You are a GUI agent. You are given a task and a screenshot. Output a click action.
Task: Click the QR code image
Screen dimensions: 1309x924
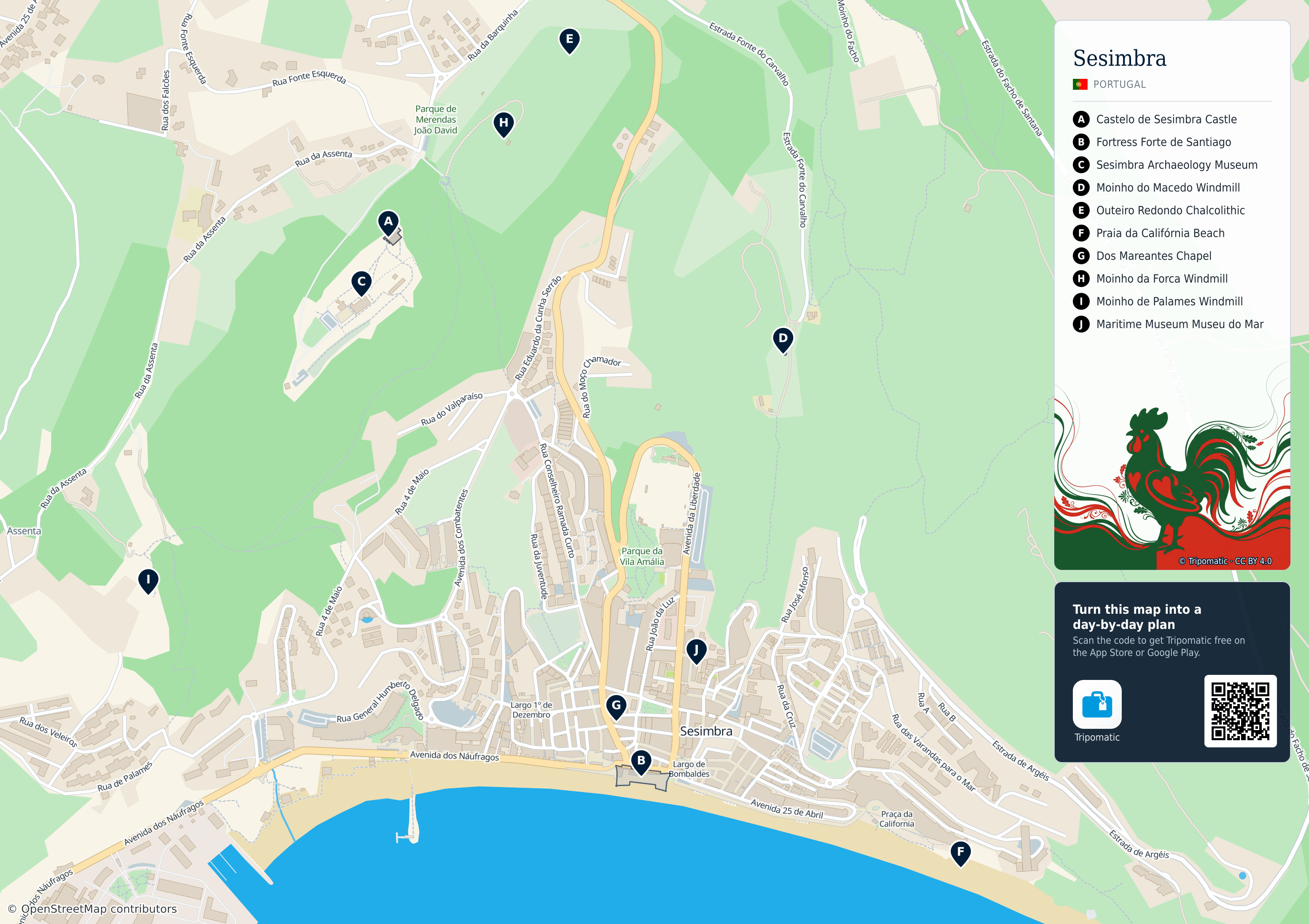pyautogui.click(x=1240, y=711)
